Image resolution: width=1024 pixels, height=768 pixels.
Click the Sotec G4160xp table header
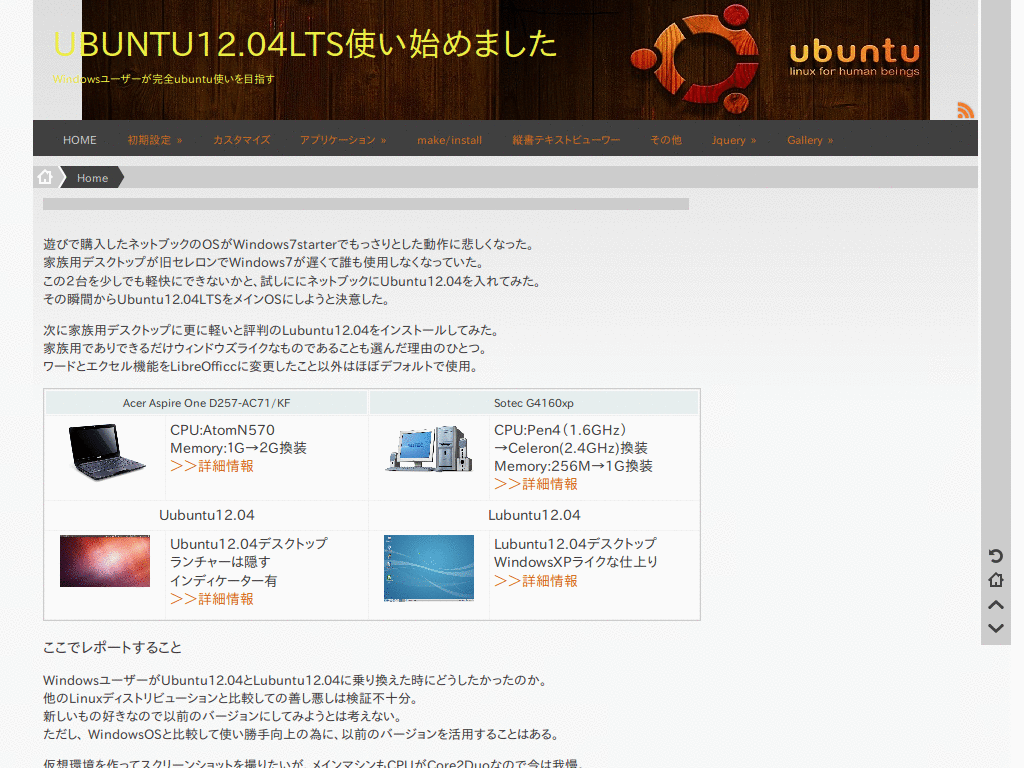coord(534,403)
